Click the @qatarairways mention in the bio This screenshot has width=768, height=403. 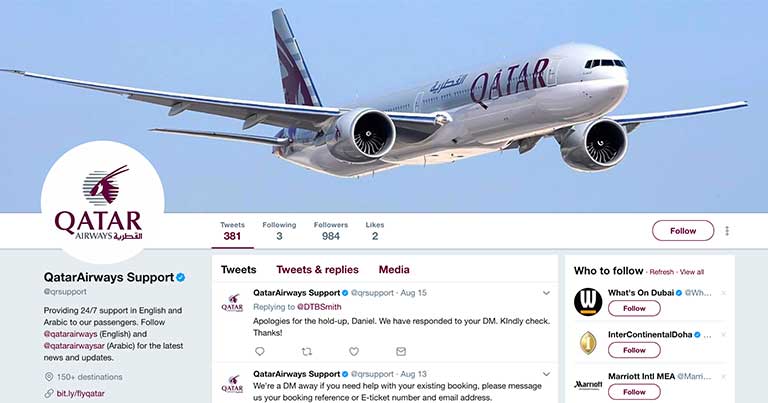point(71,334)
